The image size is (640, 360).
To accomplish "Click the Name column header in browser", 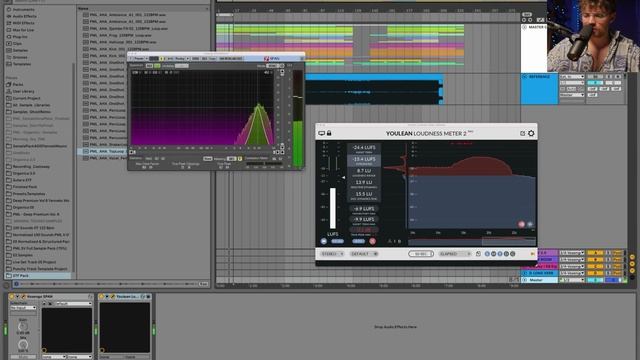I will (x=143, y=8).
